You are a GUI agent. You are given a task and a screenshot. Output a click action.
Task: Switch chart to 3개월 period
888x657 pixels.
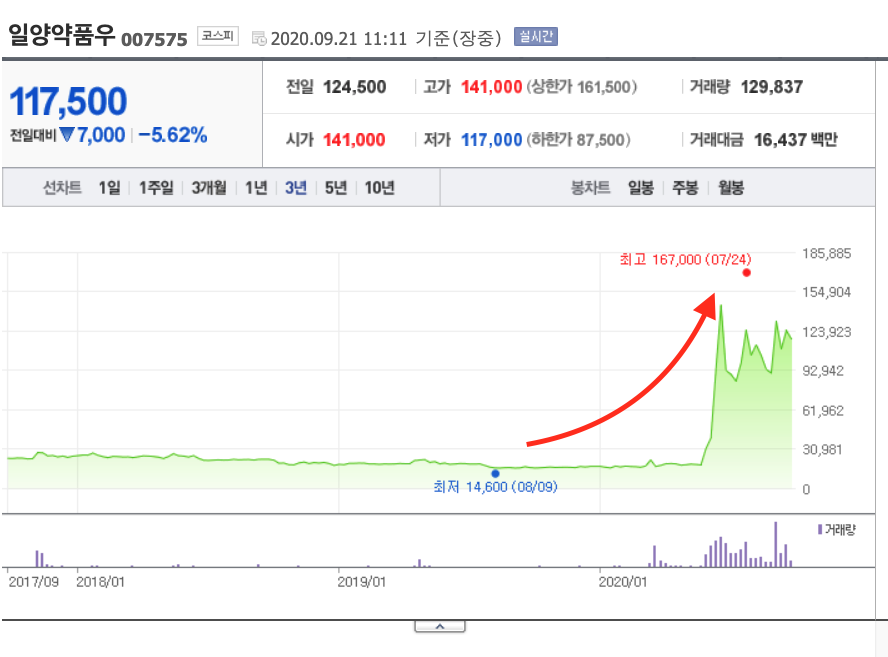[208, 187]
